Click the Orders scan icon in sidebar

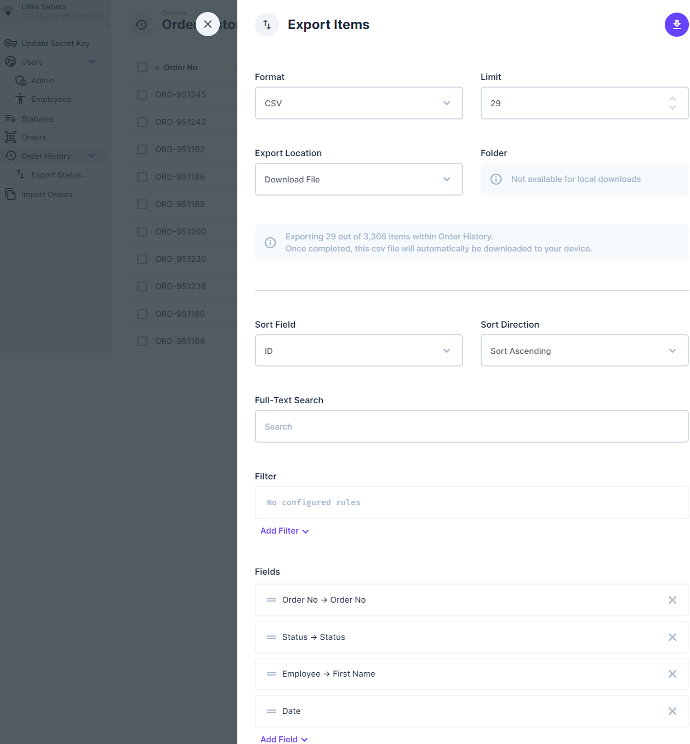coord(10,137)
